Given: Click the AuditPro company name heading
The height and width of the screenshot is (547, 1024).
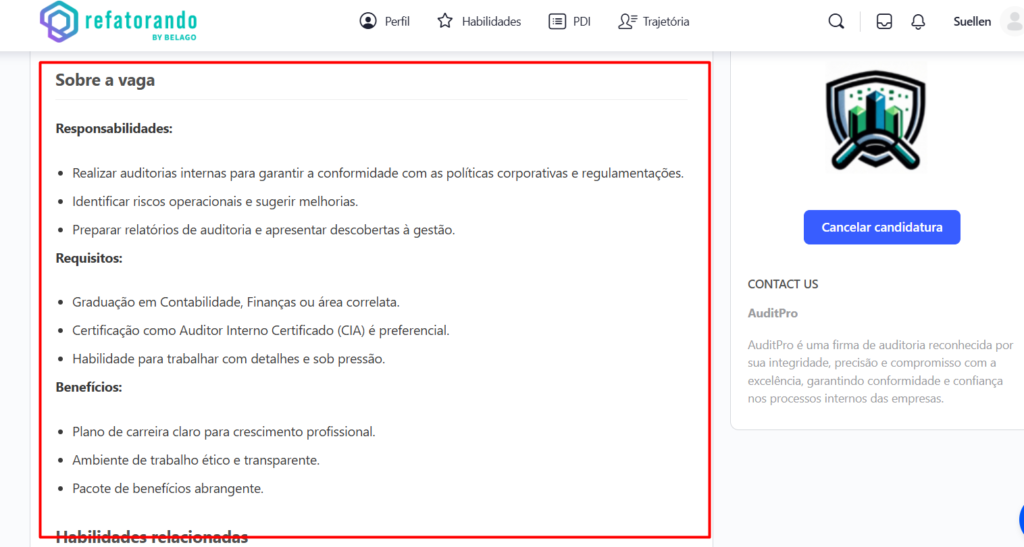Looking at the screenshot, I should pyautogui.click(x=773, y=313).
